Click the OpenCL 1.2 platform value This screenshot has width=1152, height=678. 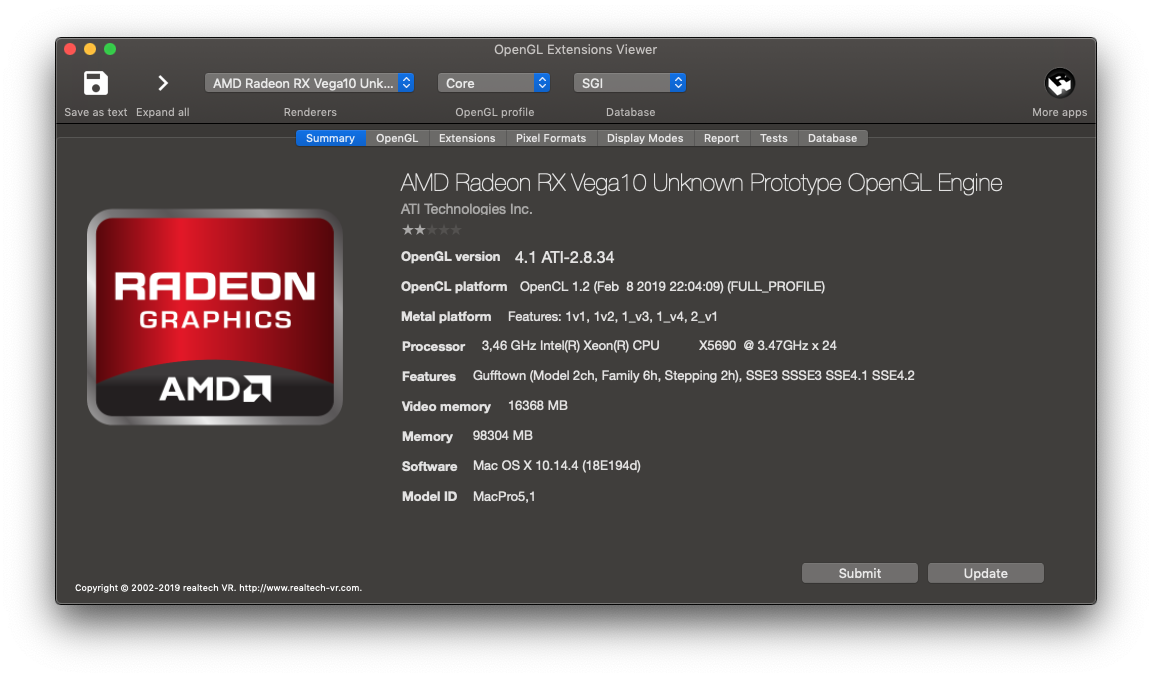point(672,286)
